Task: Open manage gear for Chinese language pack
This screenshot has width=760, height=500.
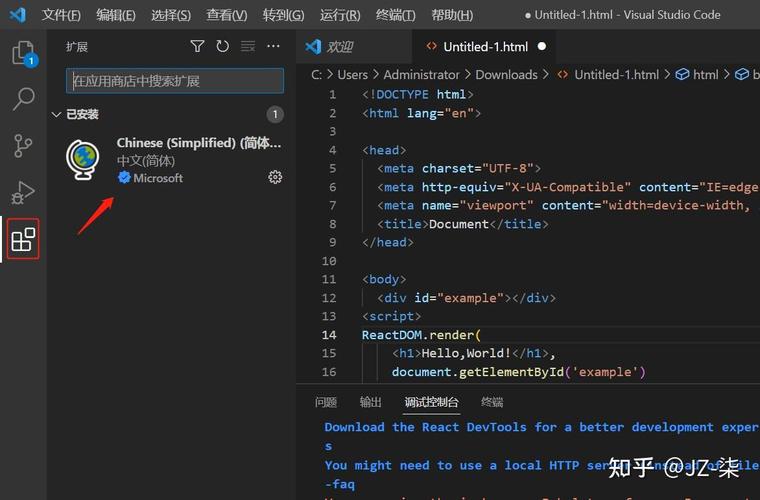Action: pyautogui.click(x=275, y=177)
